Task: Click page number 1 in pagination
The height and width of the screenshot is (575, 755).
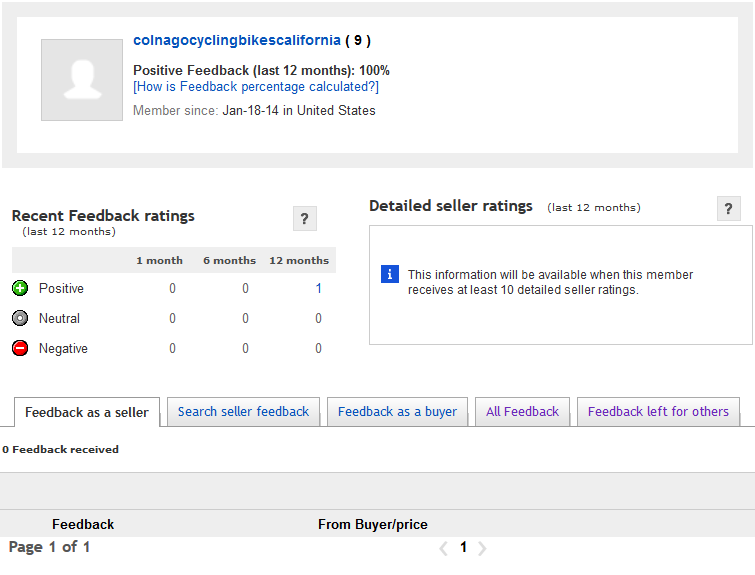Action: (x=464, y=548)
